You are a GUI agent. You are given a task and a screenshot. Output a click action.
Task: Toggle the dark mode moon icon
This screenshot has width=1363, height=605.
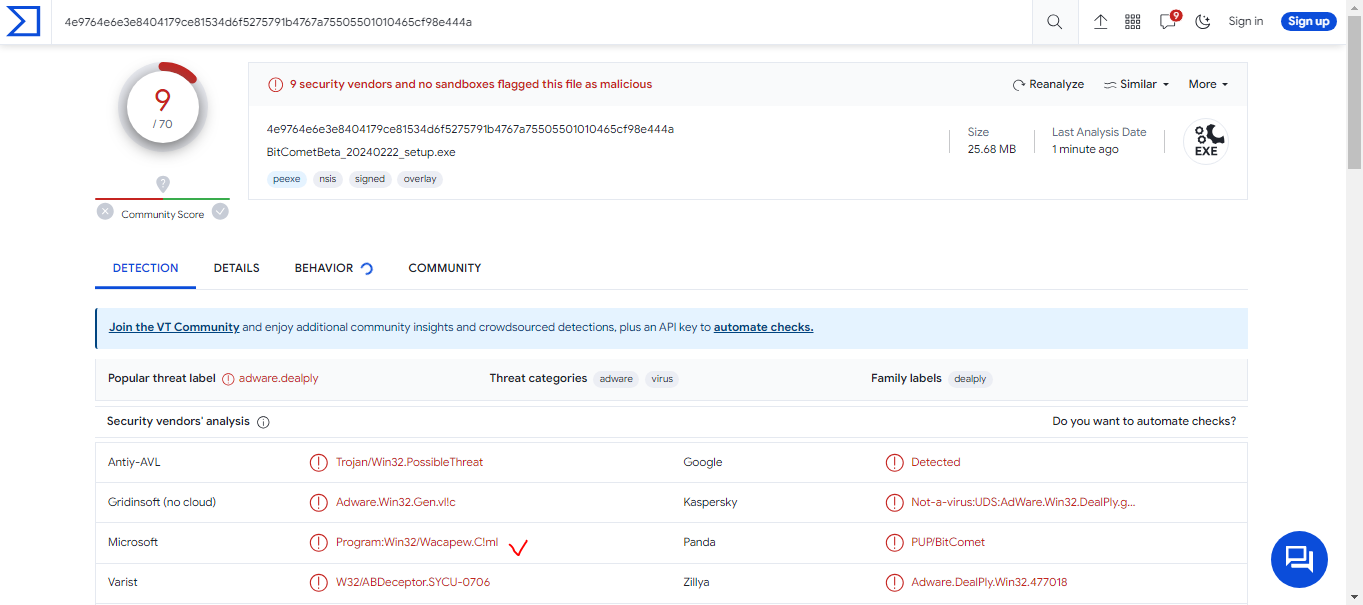pyautogui.click(x=1203, y=22)
